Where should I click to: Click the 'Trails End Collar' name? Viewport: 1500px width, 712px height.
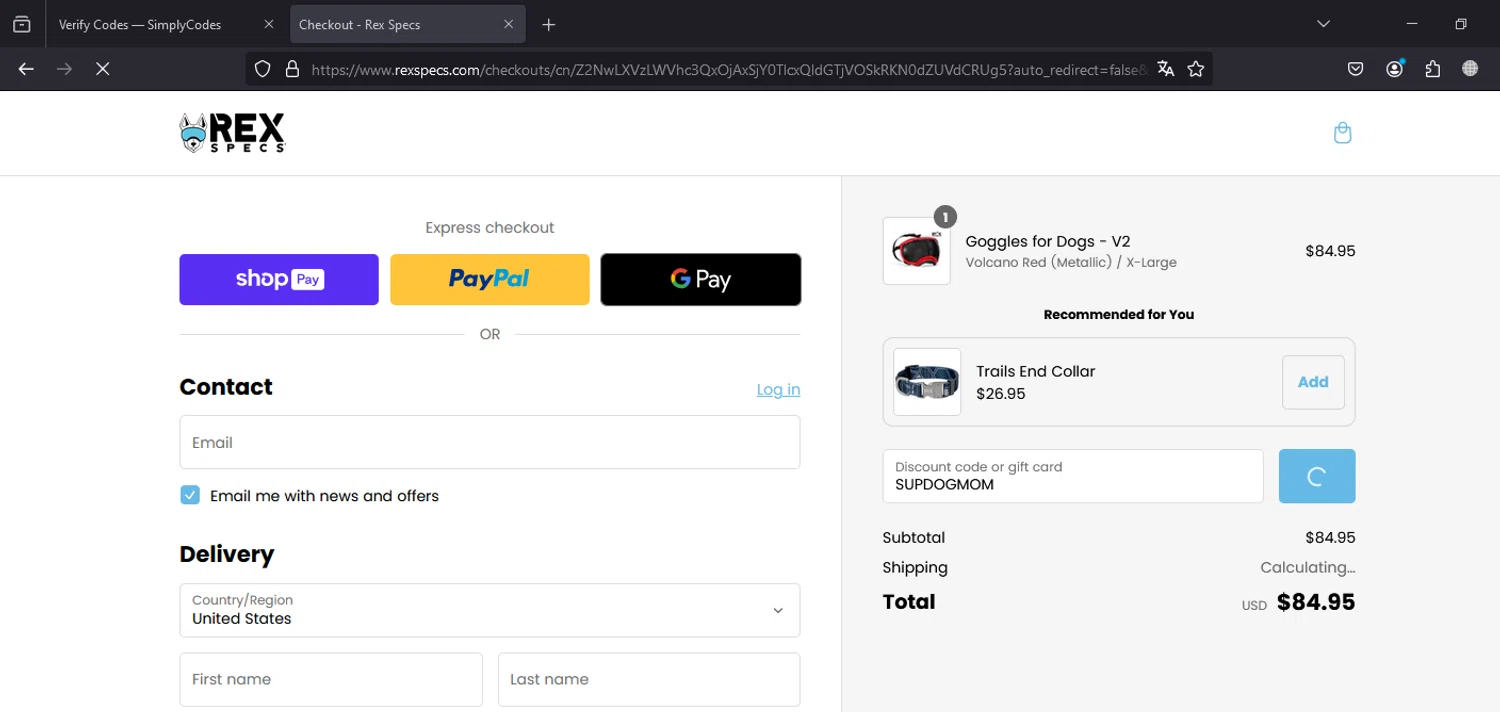coord(1036,371)
